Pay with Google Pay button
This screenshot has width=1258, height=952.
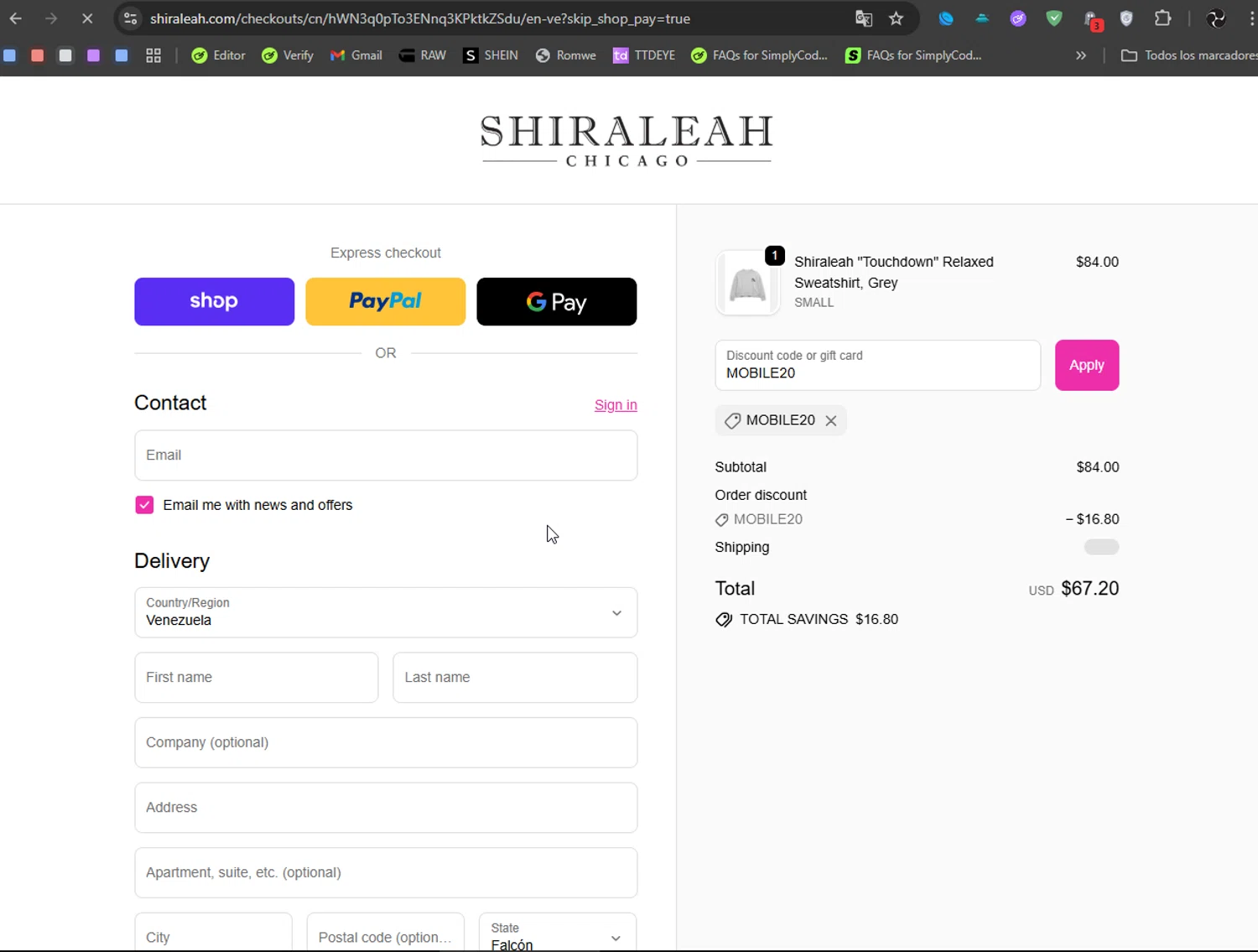point(557,301)
